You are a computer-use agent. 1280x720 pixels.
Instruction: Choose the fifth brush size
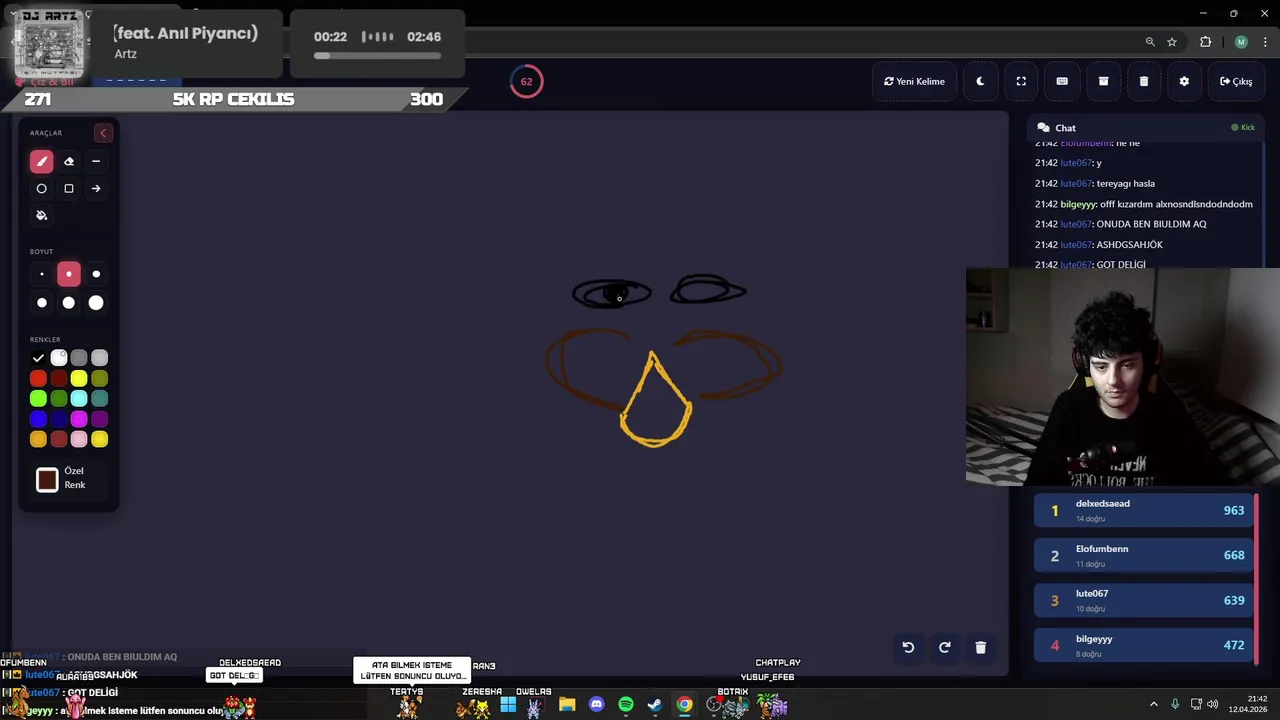69,302
